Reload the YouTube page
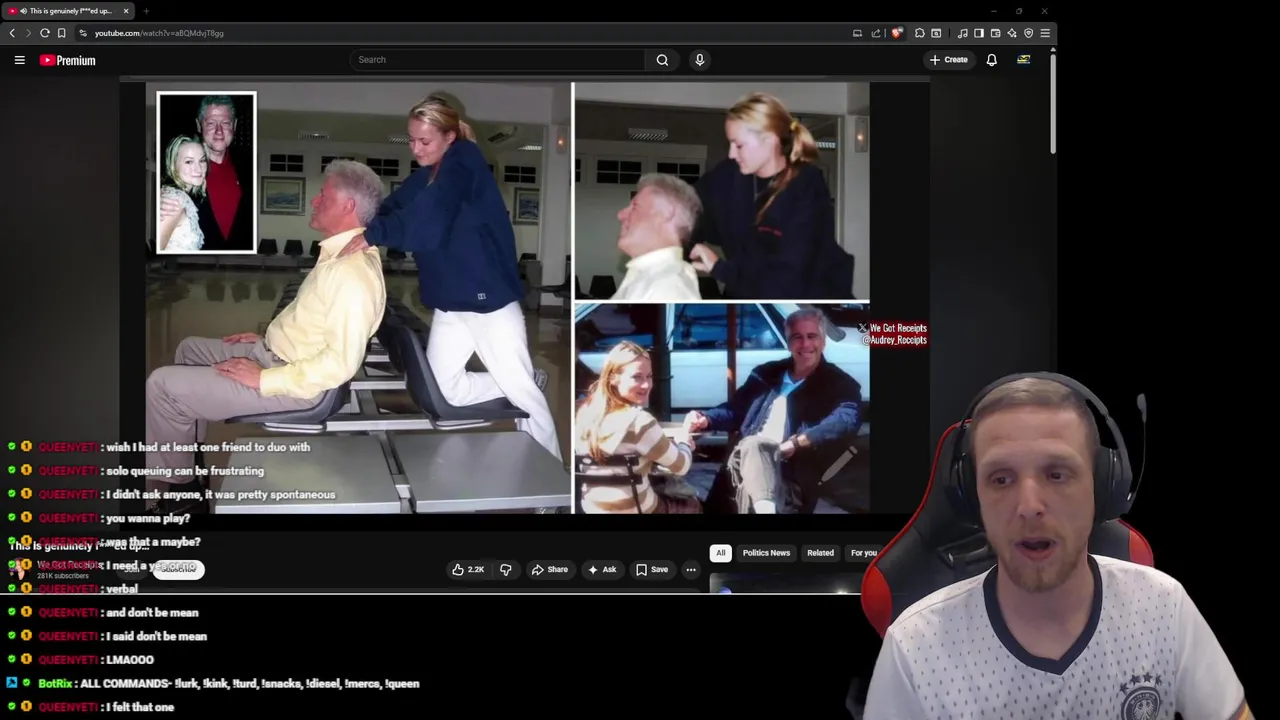 tap(45, 33)
